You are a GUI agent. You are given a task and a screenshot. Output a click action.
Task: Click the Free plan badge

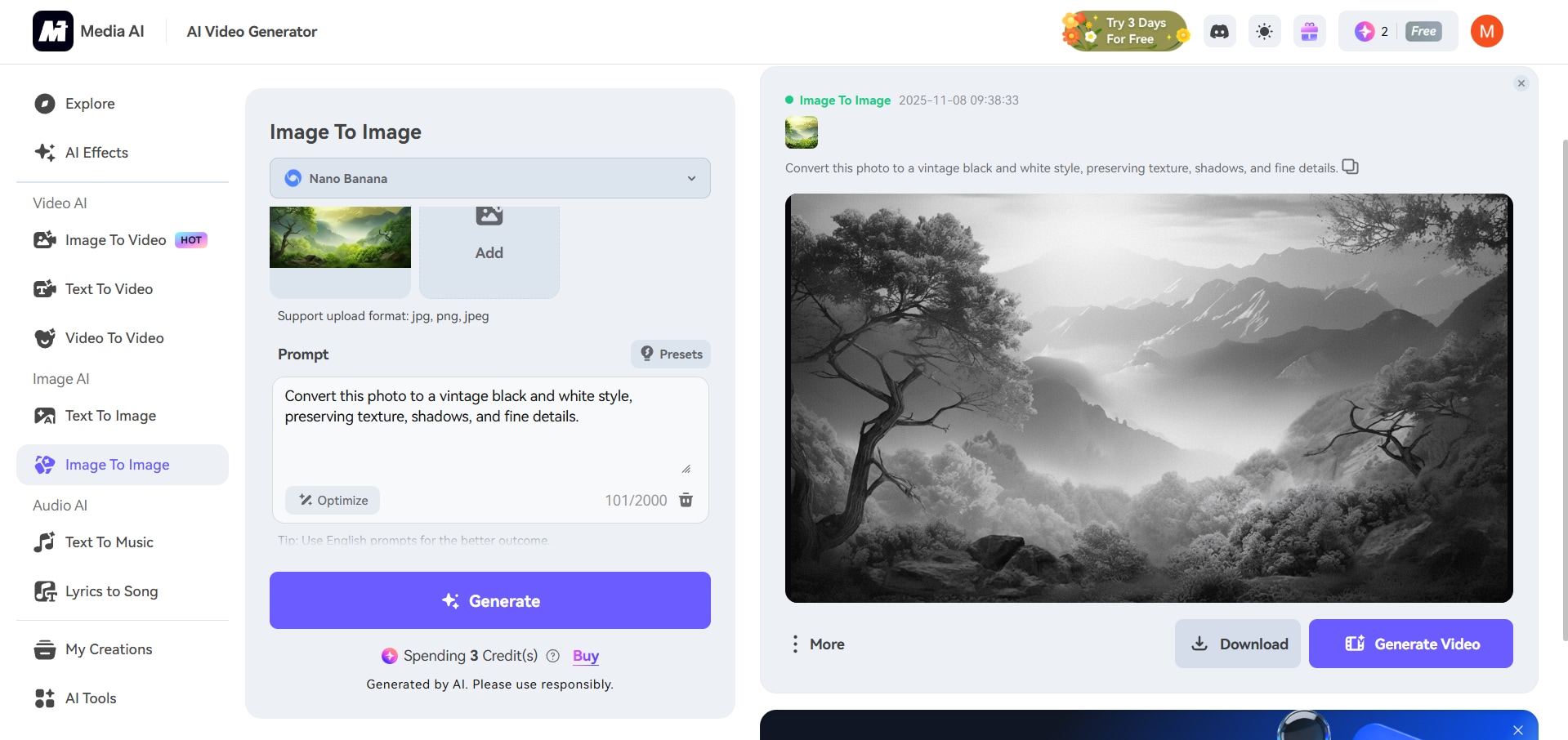point(1423,32)
